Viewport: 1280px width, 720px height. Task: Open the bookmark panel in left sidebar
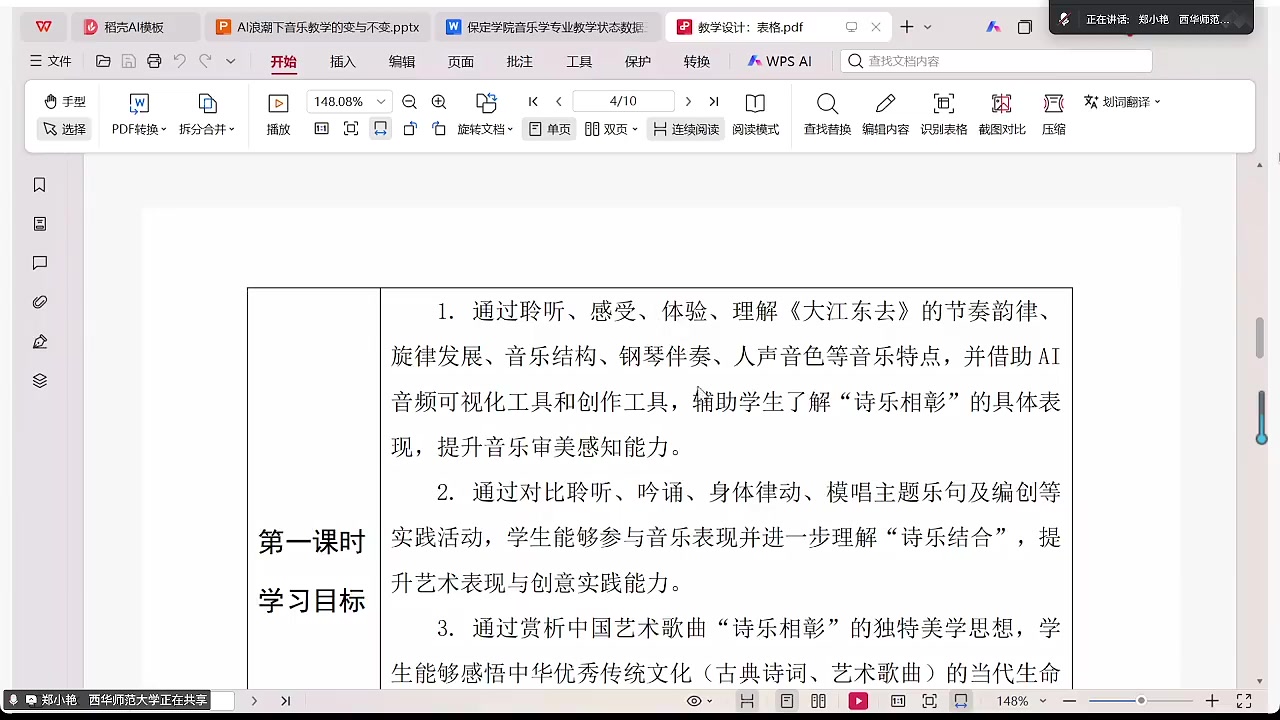[40, 185]
